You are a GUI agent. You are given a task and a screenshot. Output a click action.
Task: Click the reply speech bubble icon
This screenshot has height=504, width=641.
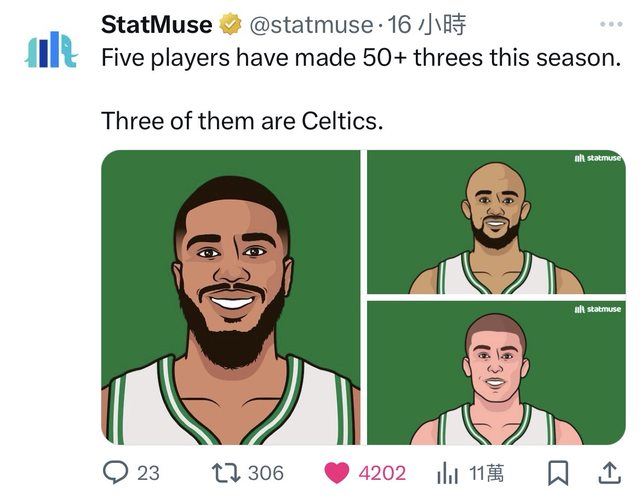pyautogui.click(x=116, y=472)
